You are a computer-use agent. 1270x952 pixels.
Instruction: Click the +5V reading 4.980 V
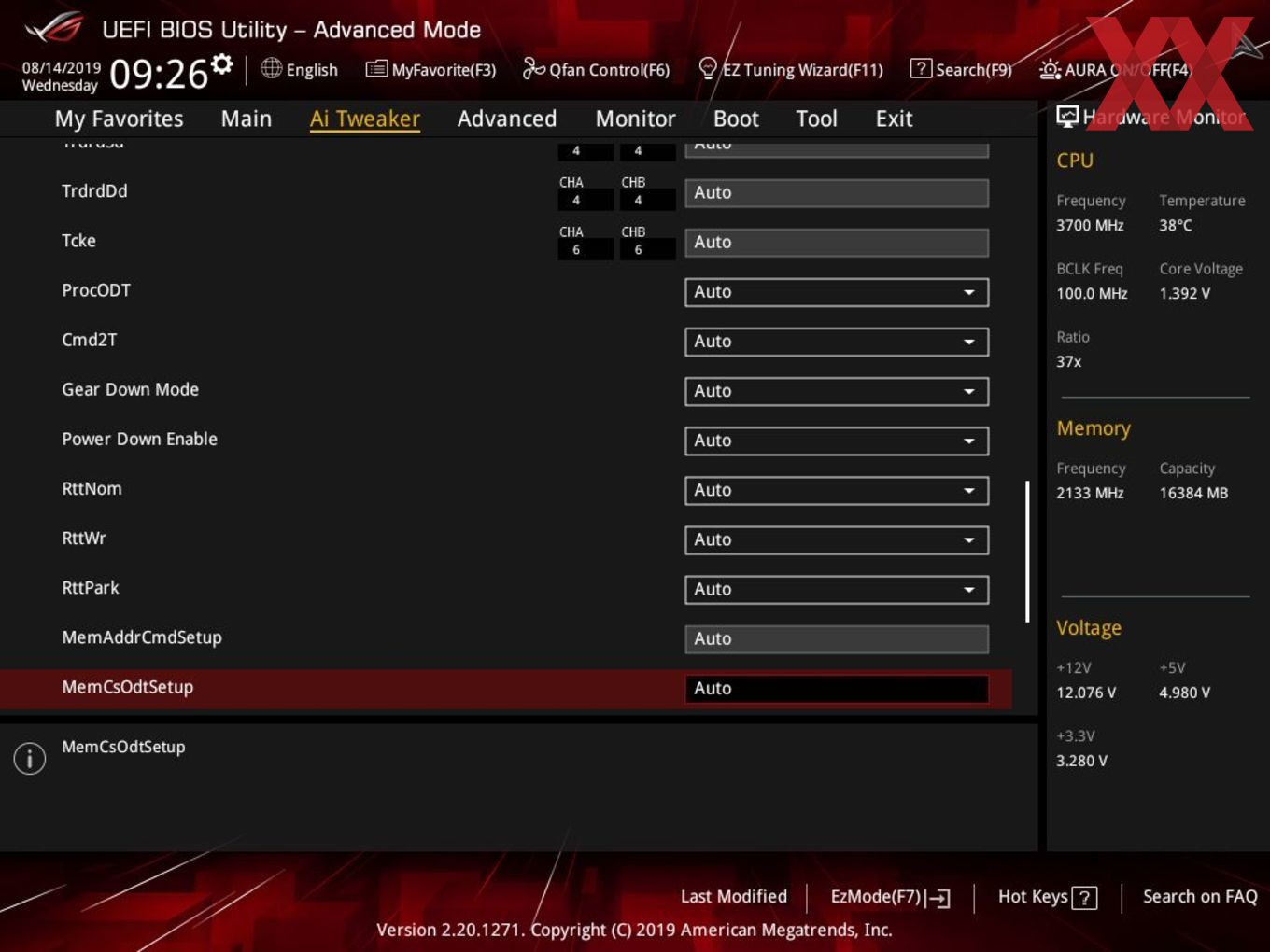(1184, 693)
